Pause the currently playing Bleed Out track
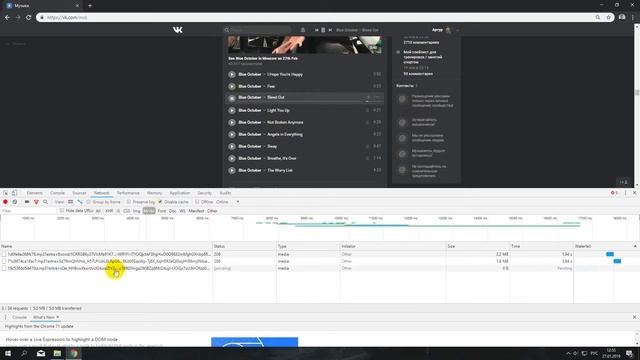The image size is (640, 360). [232, 98]
